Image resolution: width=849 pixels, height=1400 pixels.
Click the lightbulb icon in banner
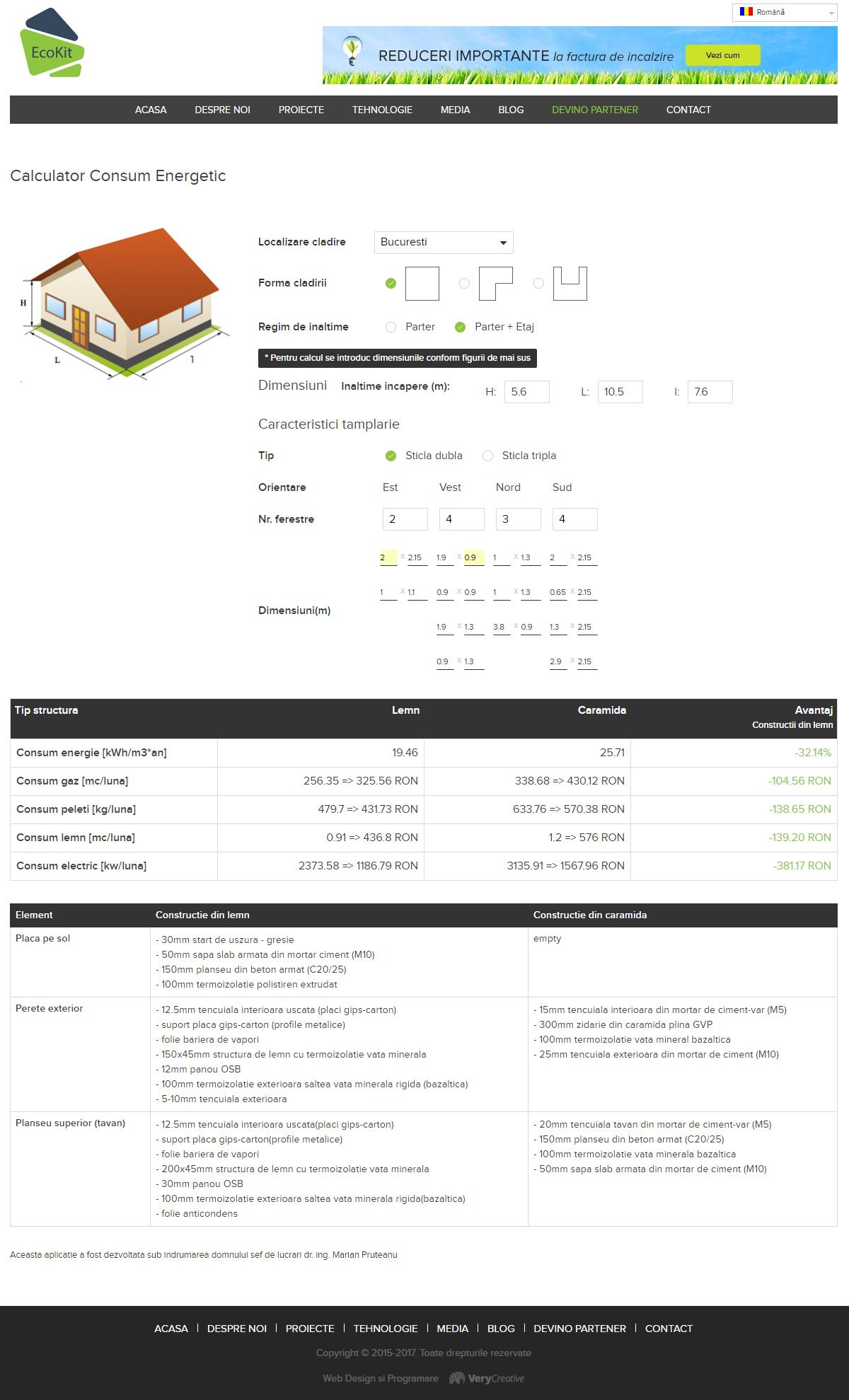351,50
